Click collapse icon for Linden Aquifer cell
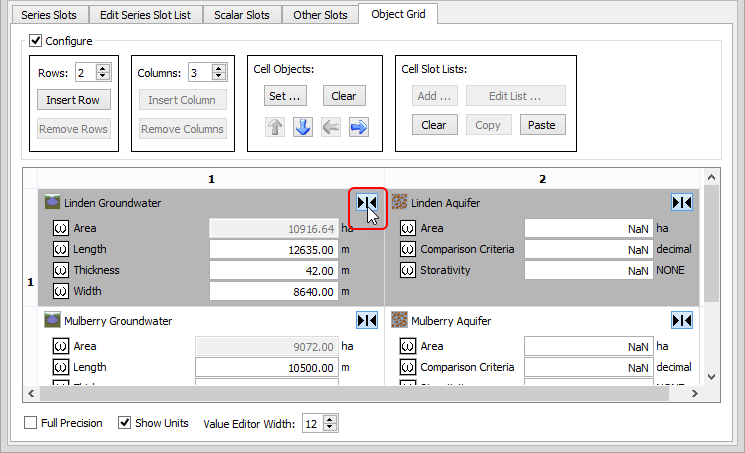Screen dimensions: 745x453 point(682,203)
